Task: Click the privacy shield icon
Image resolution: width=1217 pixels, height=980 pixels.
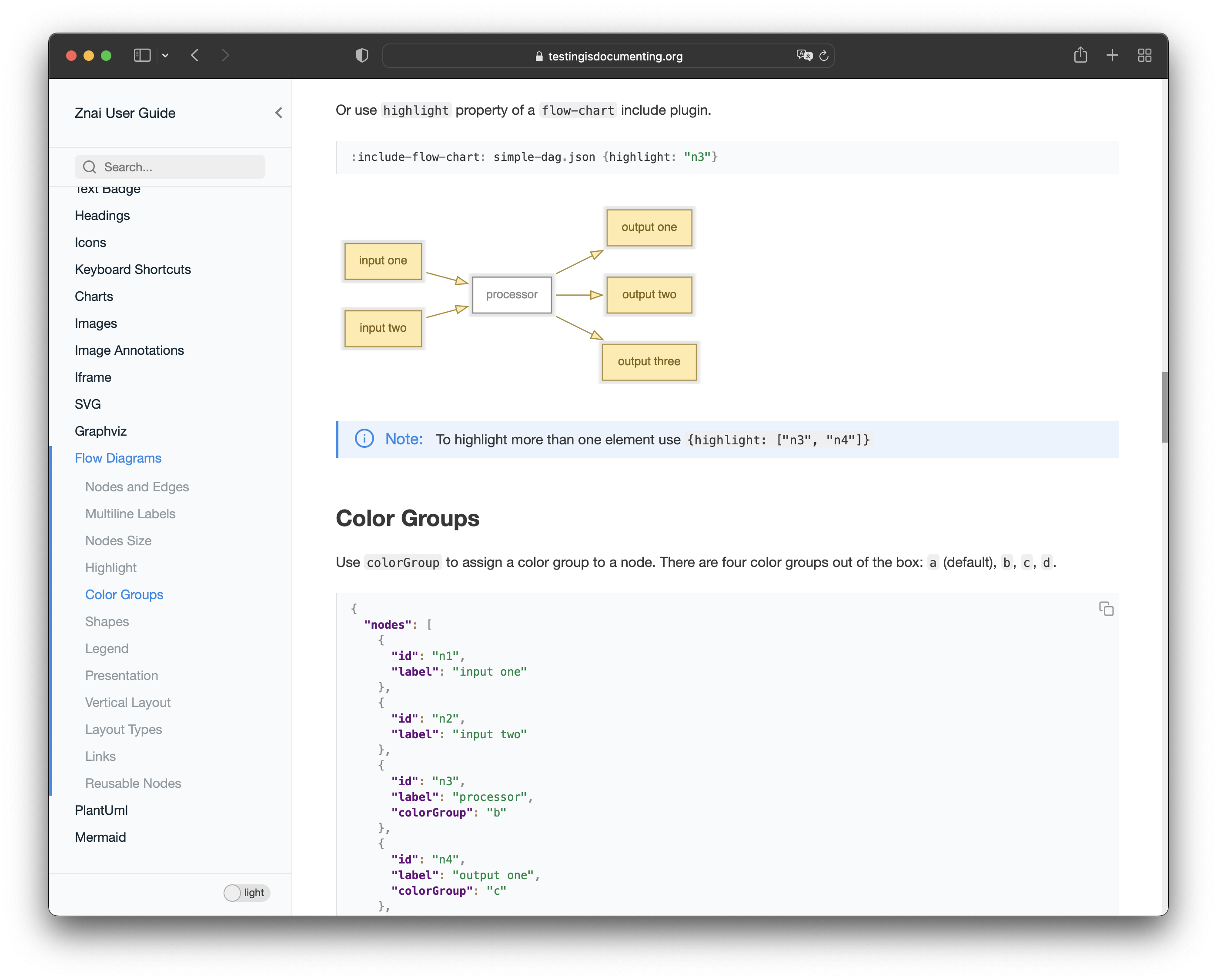Action: [x=362, y=55]
